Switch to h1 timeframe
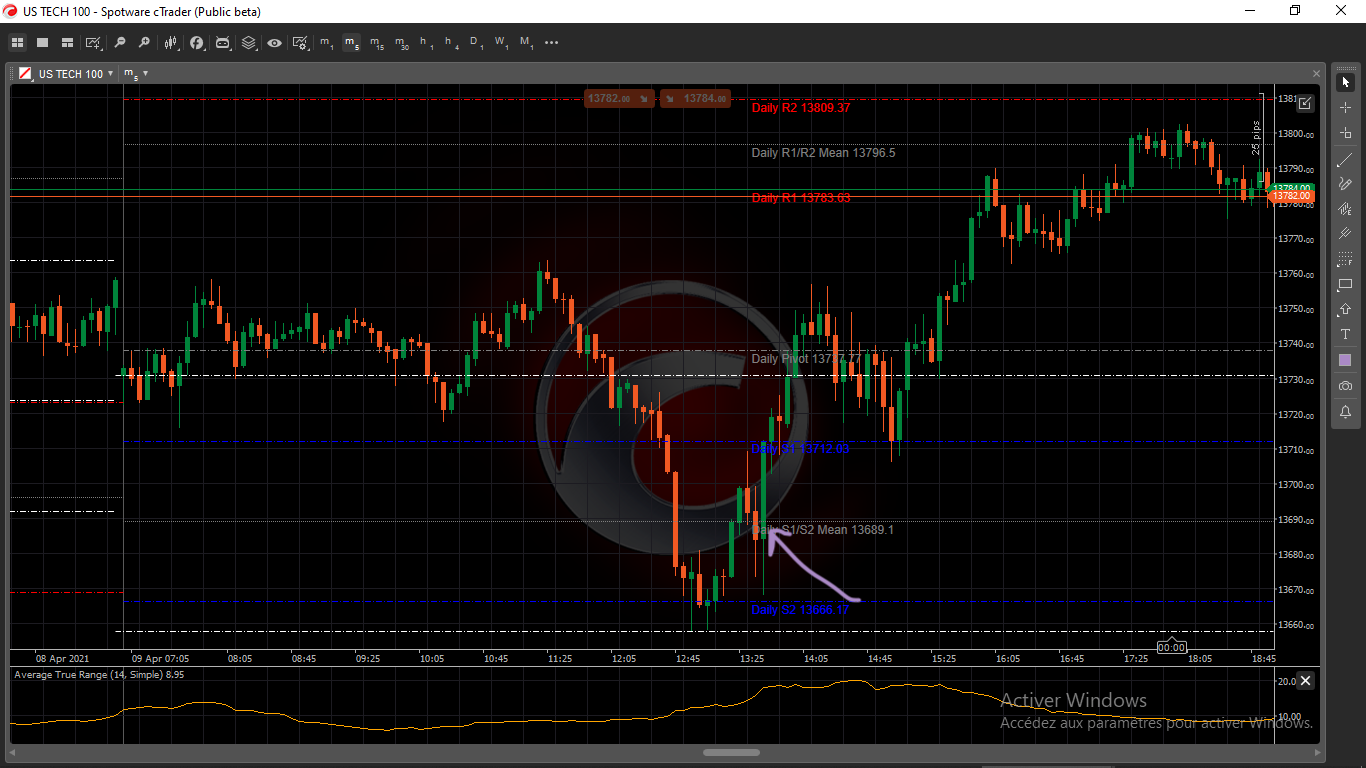Viewport: 1366px width, 768px height. click(x=426, y=43)
